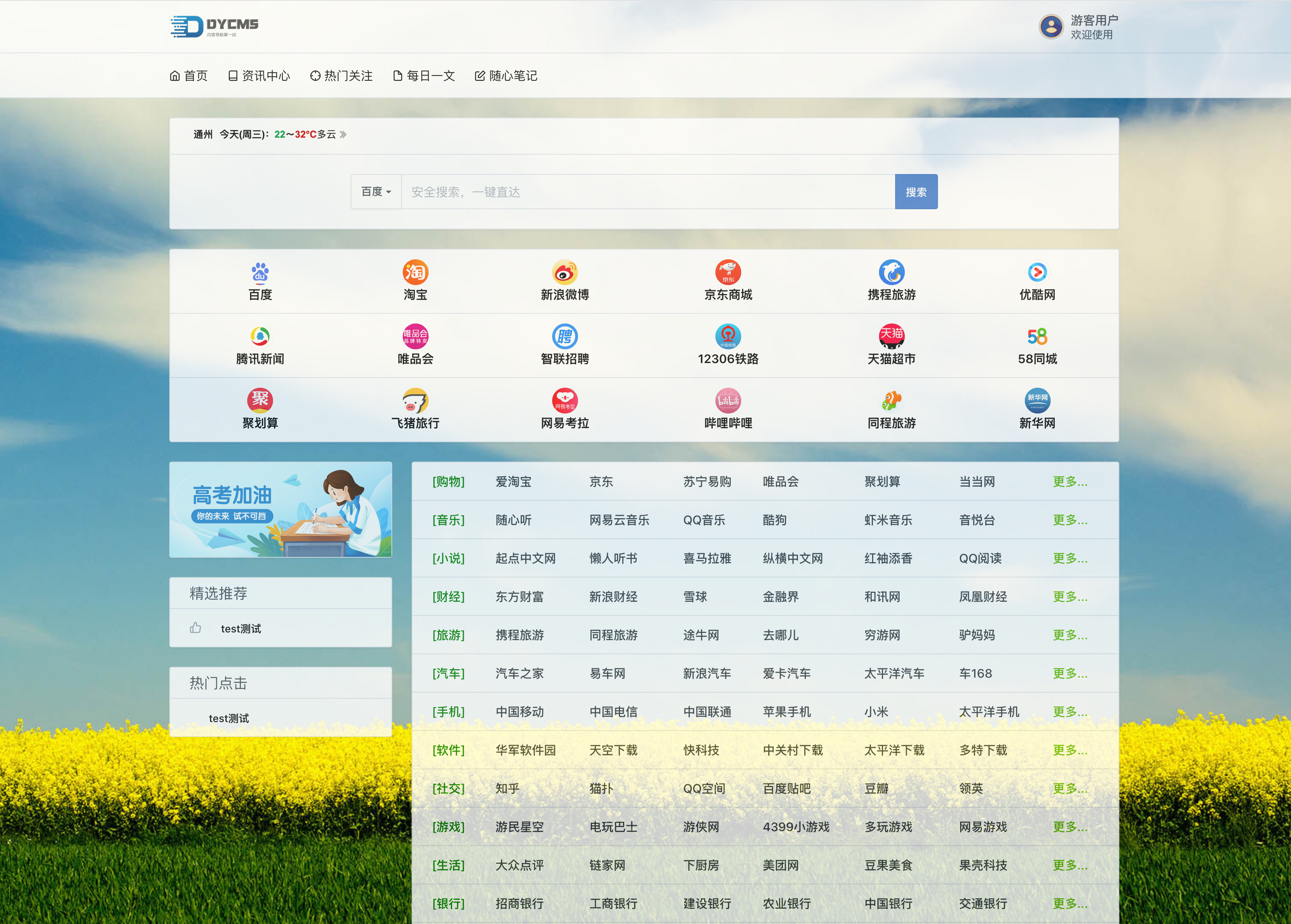Open 热门关注 navigation item
Viewport: 1291px width, 924px height.
click(x=341, y=76)
